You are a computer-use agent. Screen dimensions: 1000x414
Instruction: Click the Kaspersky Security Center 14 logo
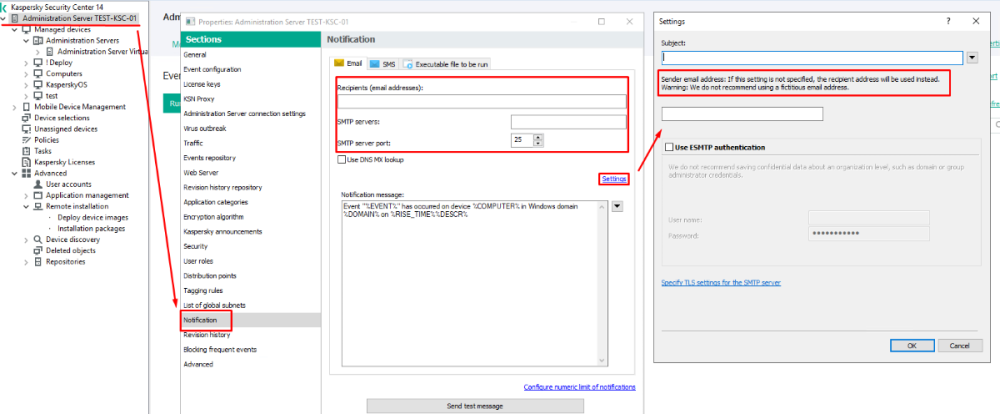point(5,6)
